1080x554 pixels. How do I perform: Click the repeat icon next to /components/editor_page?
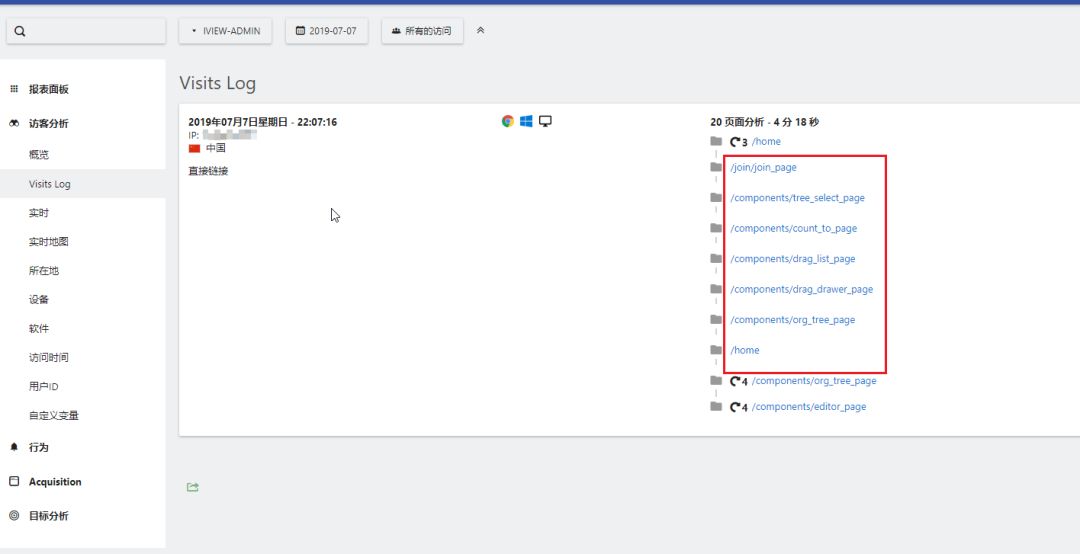[x=736, y=407]
